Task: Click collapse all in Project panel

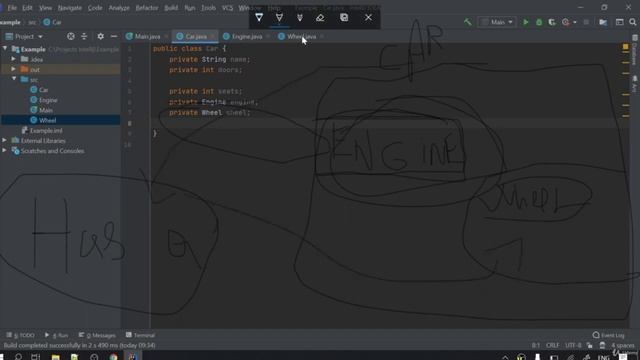Action: point(84,36)
